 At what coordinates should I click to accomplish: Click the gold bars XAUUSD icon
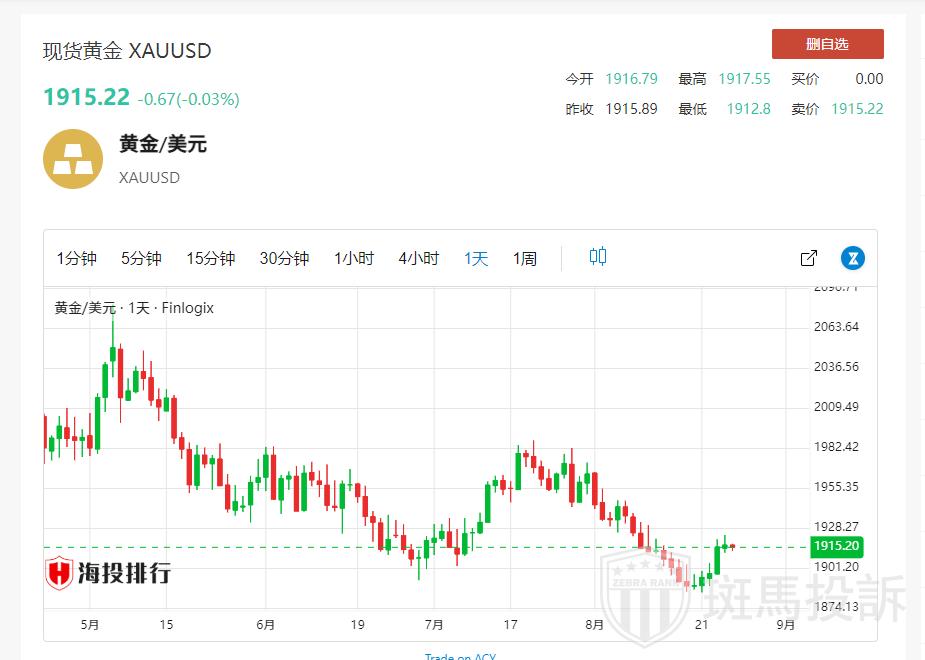coord(73,159)
